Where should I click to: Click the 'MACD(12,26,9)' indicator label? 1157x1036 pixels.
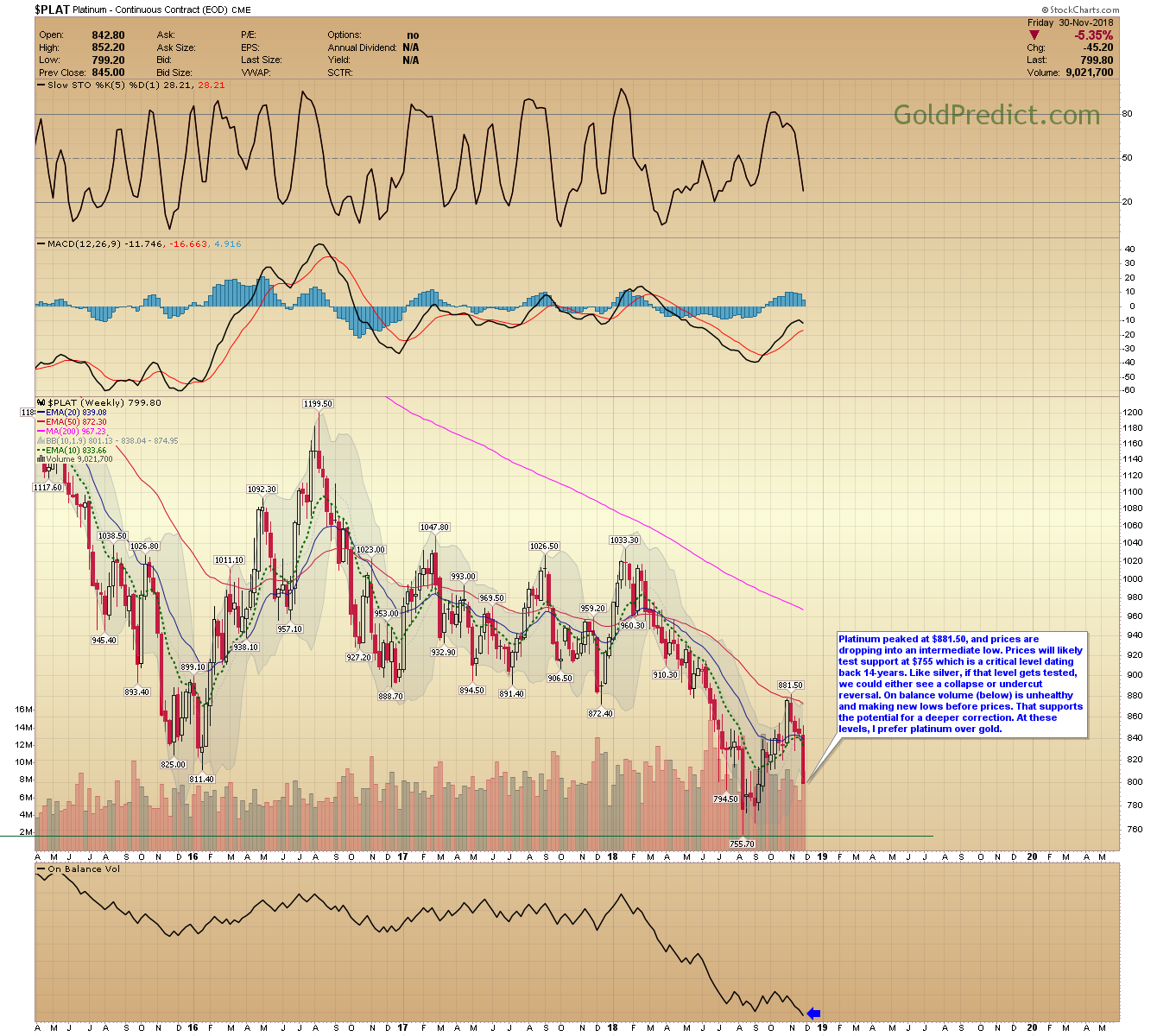tap(85, 244)
